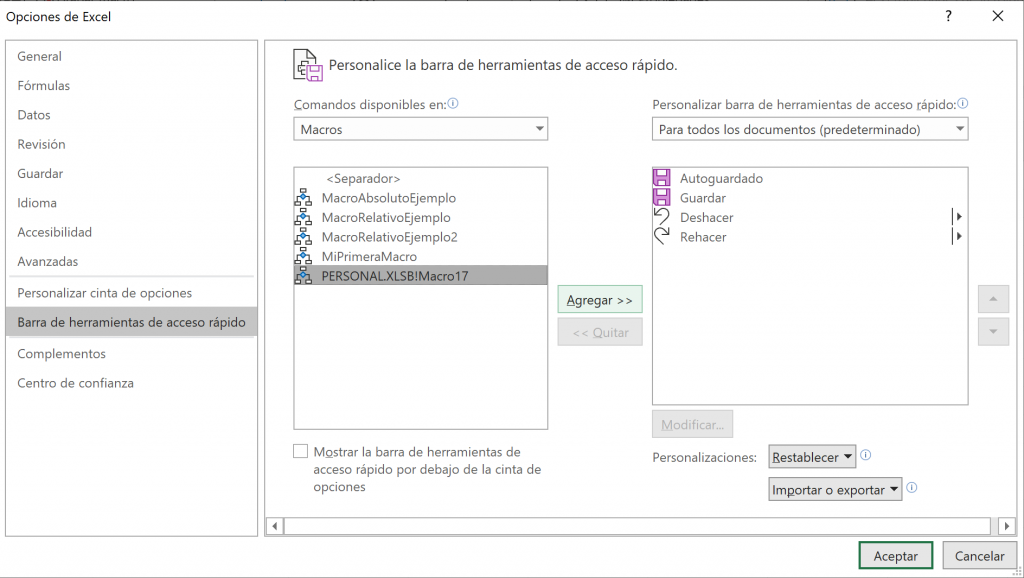Expand the Rehacer submenu arrow
Viewport: 1024px width, 578px height.
958,236
